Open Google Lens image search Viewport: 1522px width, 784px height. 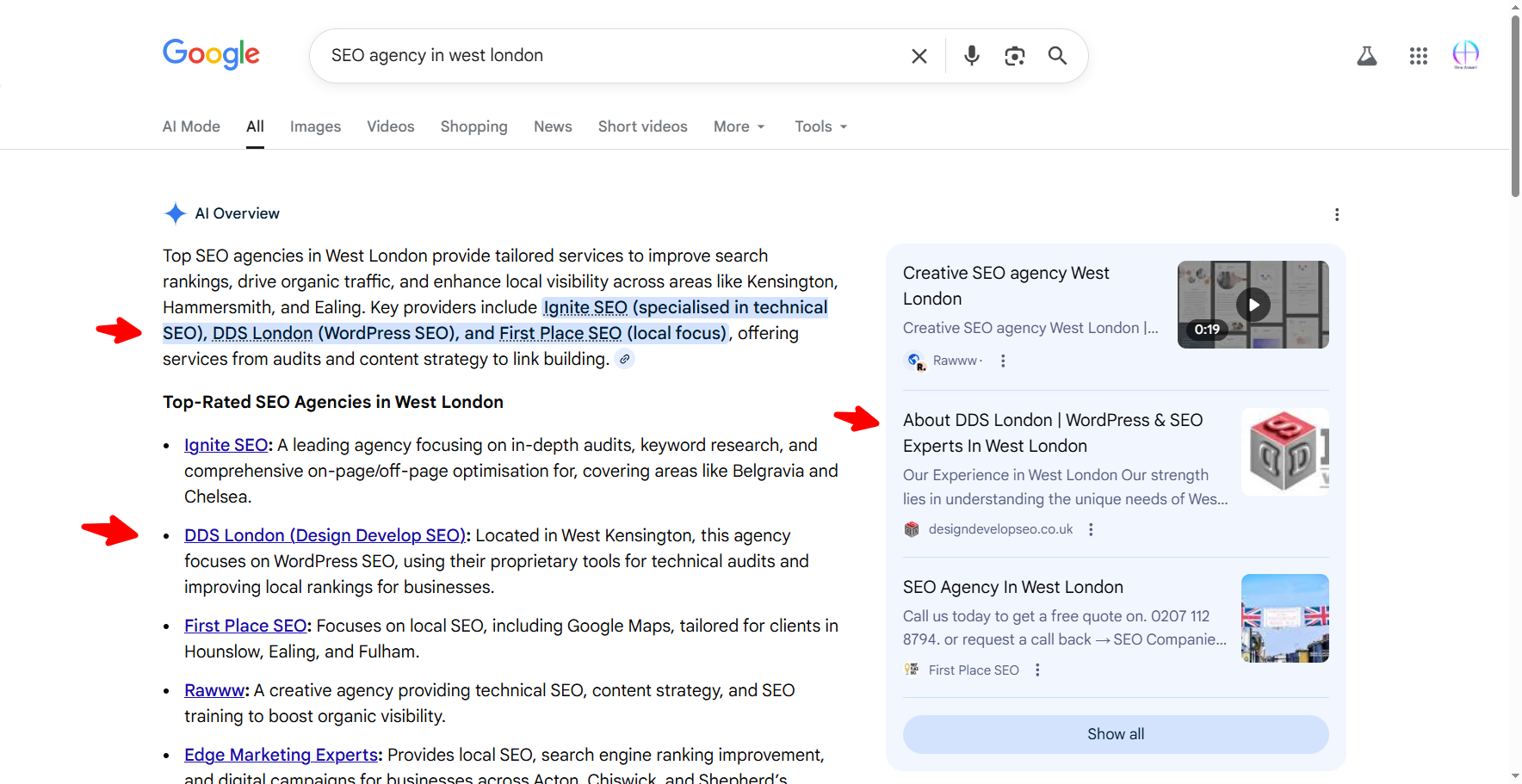[1014, 55]
